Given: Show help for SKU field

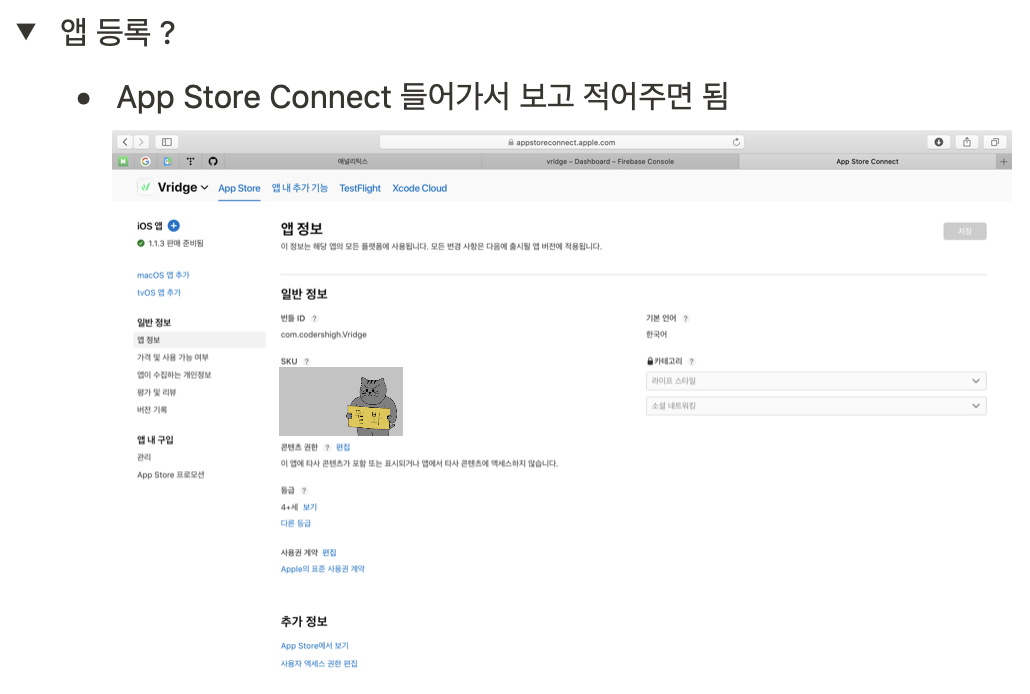Looking at the screenshot, I should pos(306,361).
